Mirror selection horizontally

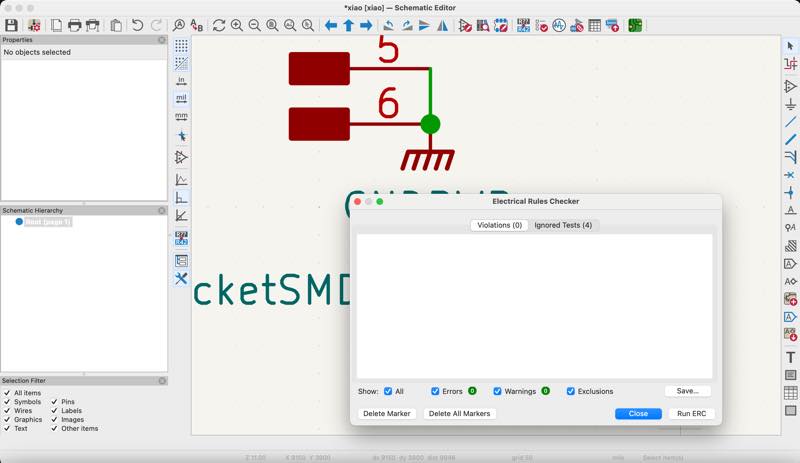pyautogui.click(x=442, y=25)
